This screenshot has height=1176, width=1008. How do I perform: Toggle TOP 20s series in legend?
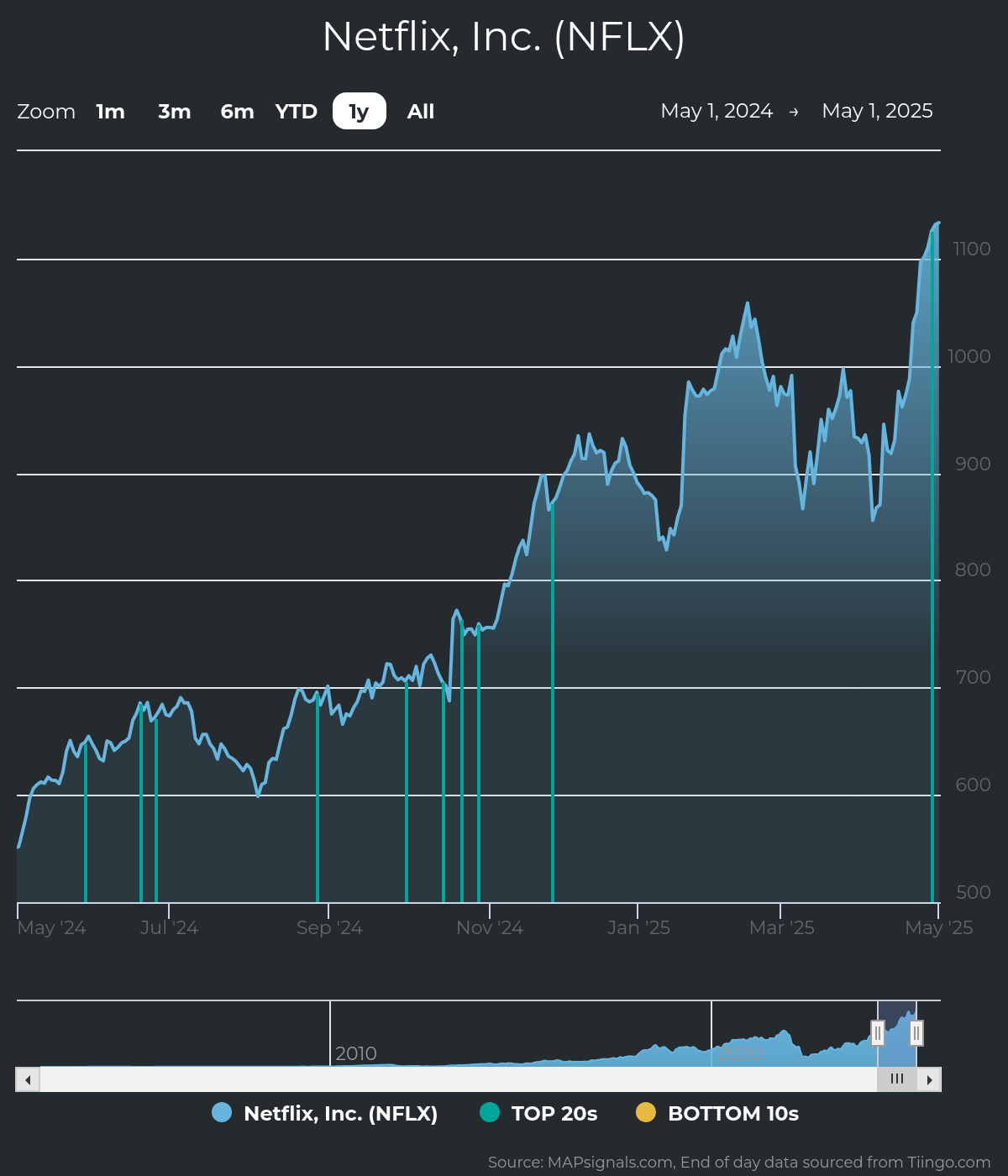554,1113
